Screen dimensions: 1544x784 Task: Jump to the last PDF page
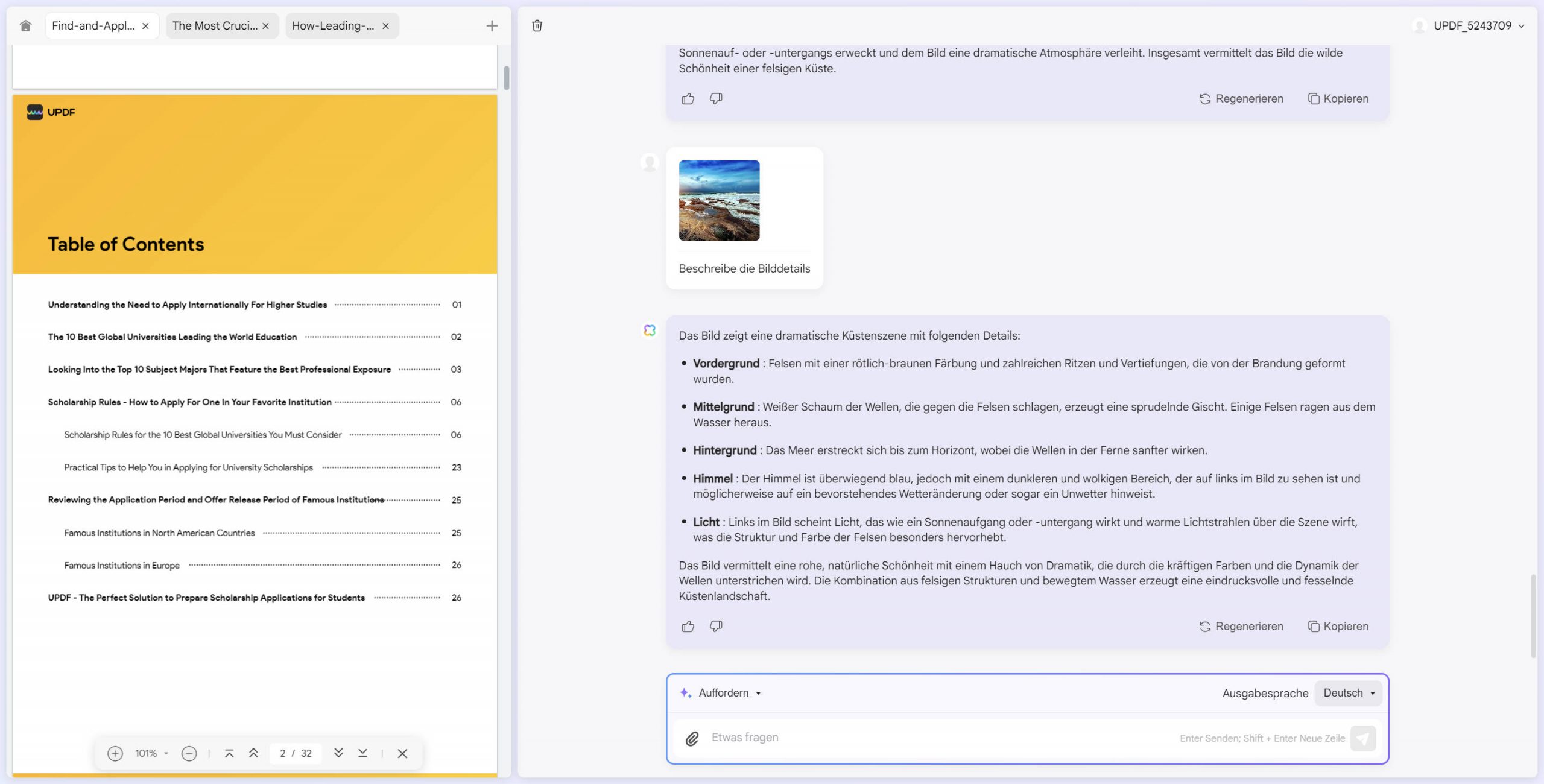(x=362, y=753)
